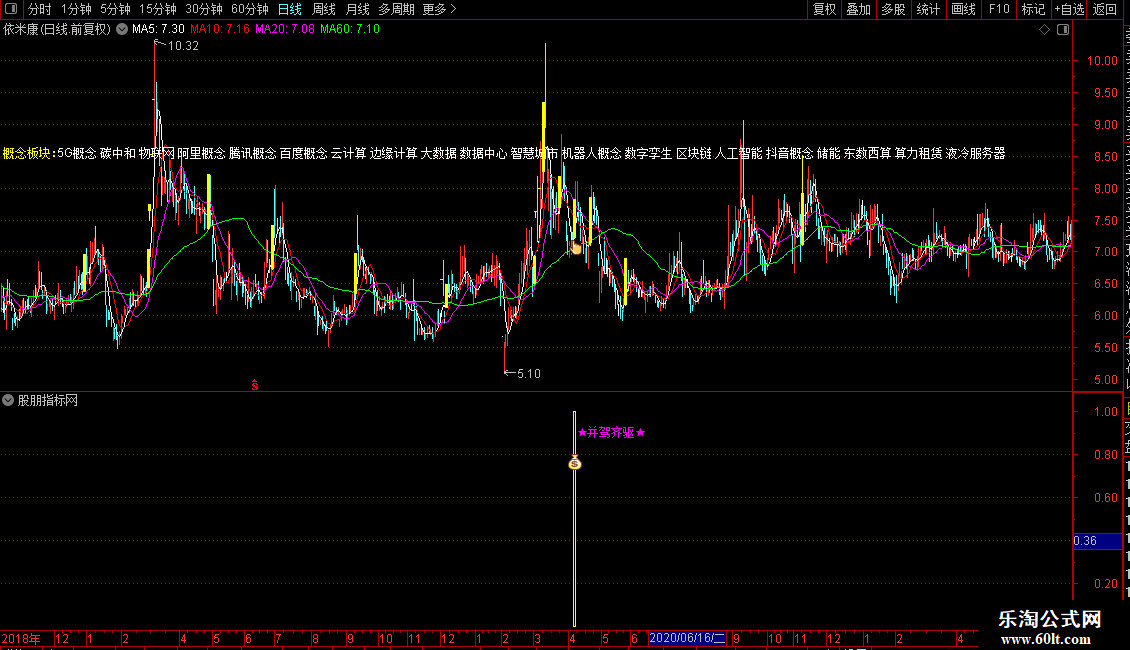The image size is (1130, 650).
Task: Click the 5.10 low price marker
Action: [x=528, y=373]
